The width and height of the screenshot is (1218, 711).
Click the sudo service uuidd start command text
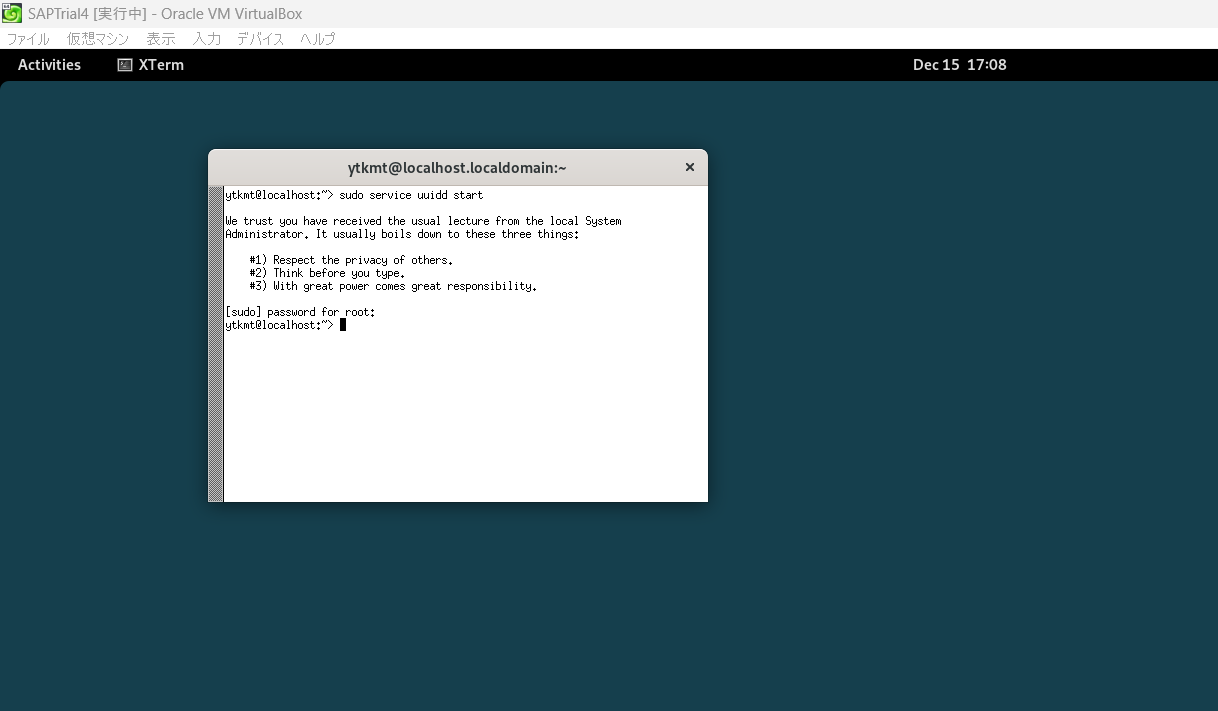point(410,194)
